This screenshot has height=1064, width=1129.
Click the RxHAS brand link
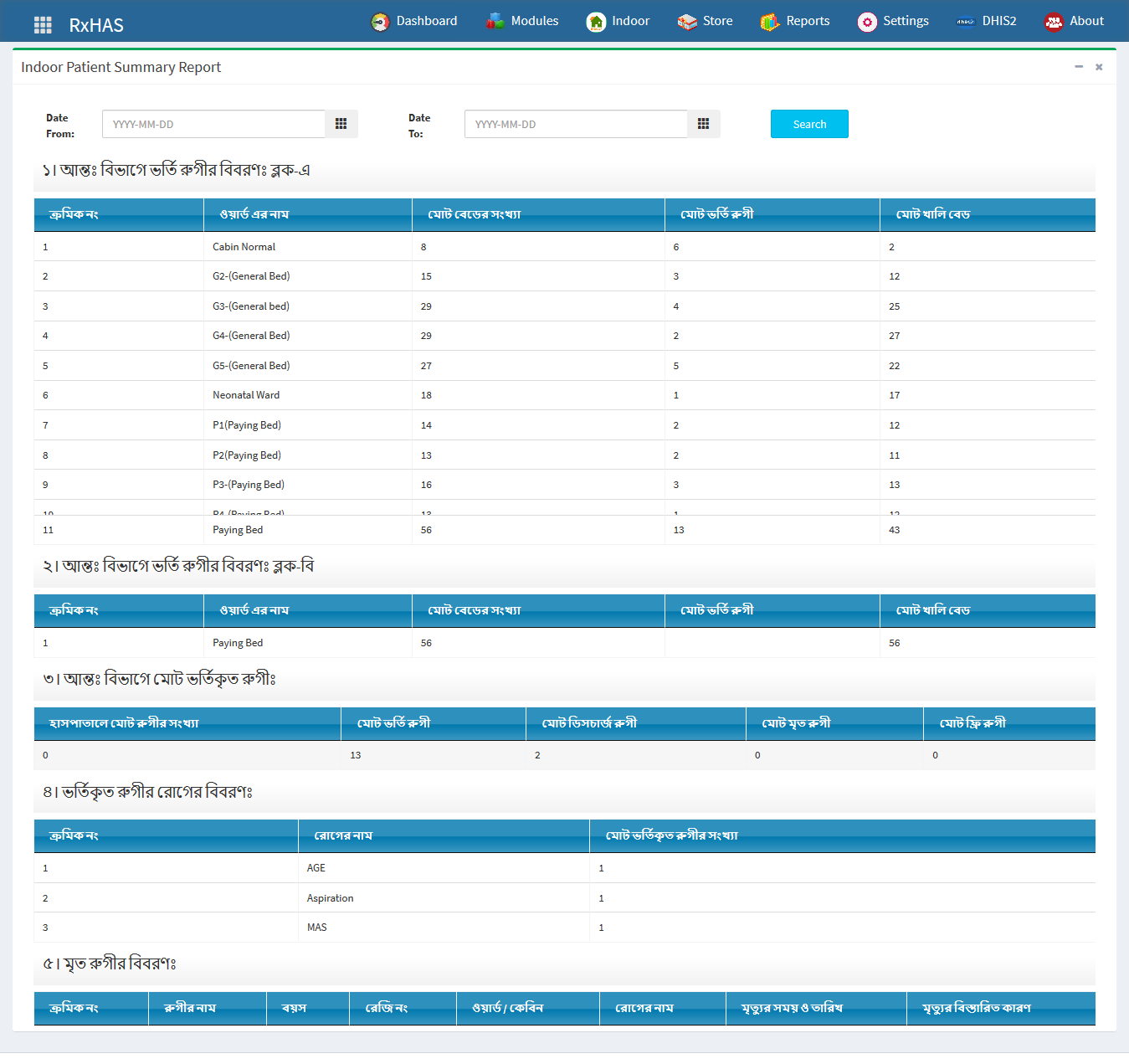pyautogui.click(x=96, y=25)
